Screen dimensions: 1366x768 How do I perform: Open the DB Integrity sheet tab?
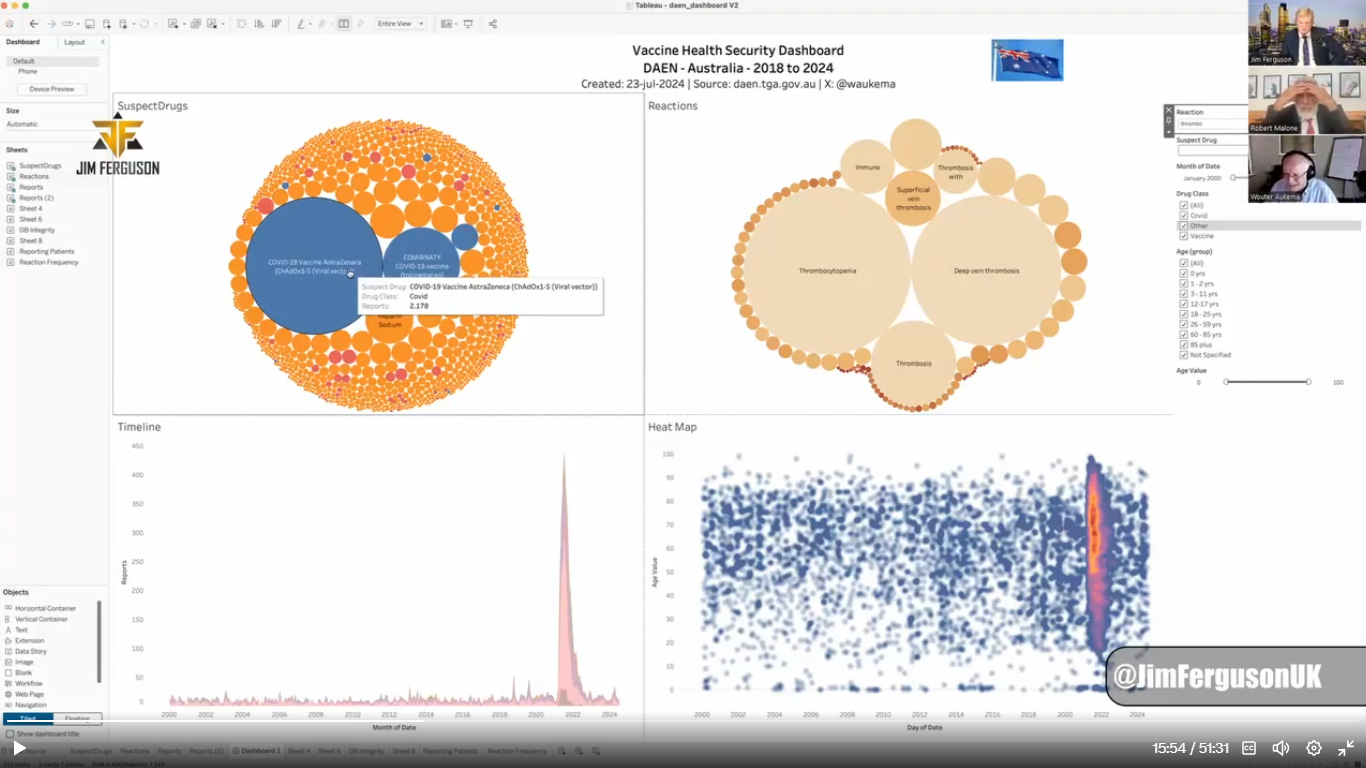click(366, 751)
